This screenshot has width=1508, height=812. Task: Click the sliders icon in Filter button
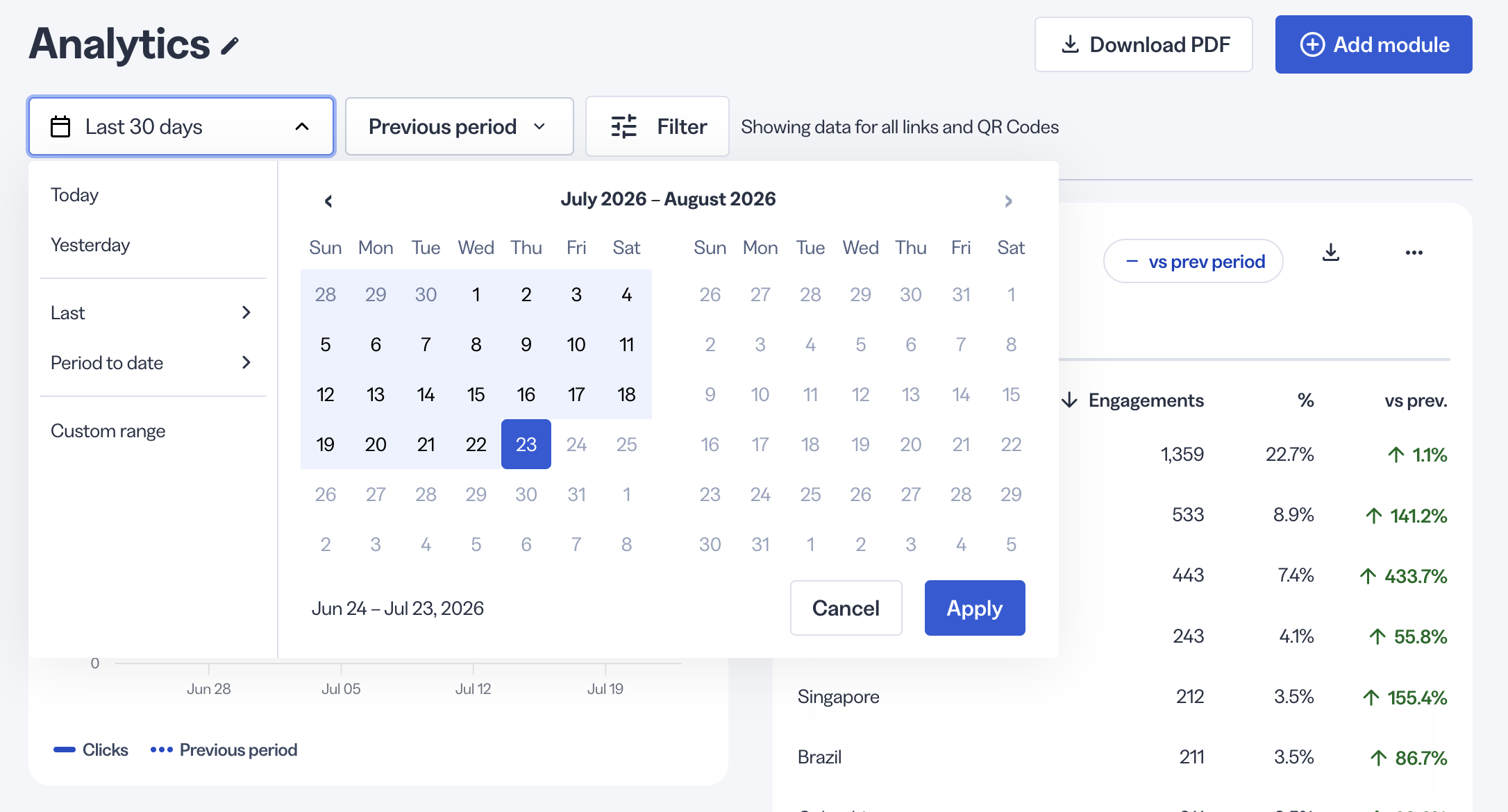[623, 126]
